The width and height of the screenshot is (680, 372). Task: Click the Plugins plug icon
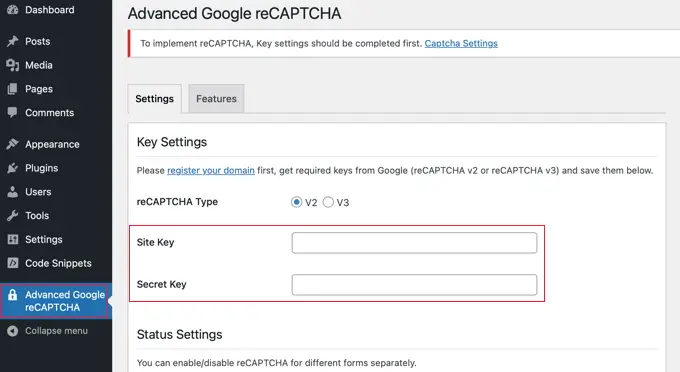pos(13,168)
